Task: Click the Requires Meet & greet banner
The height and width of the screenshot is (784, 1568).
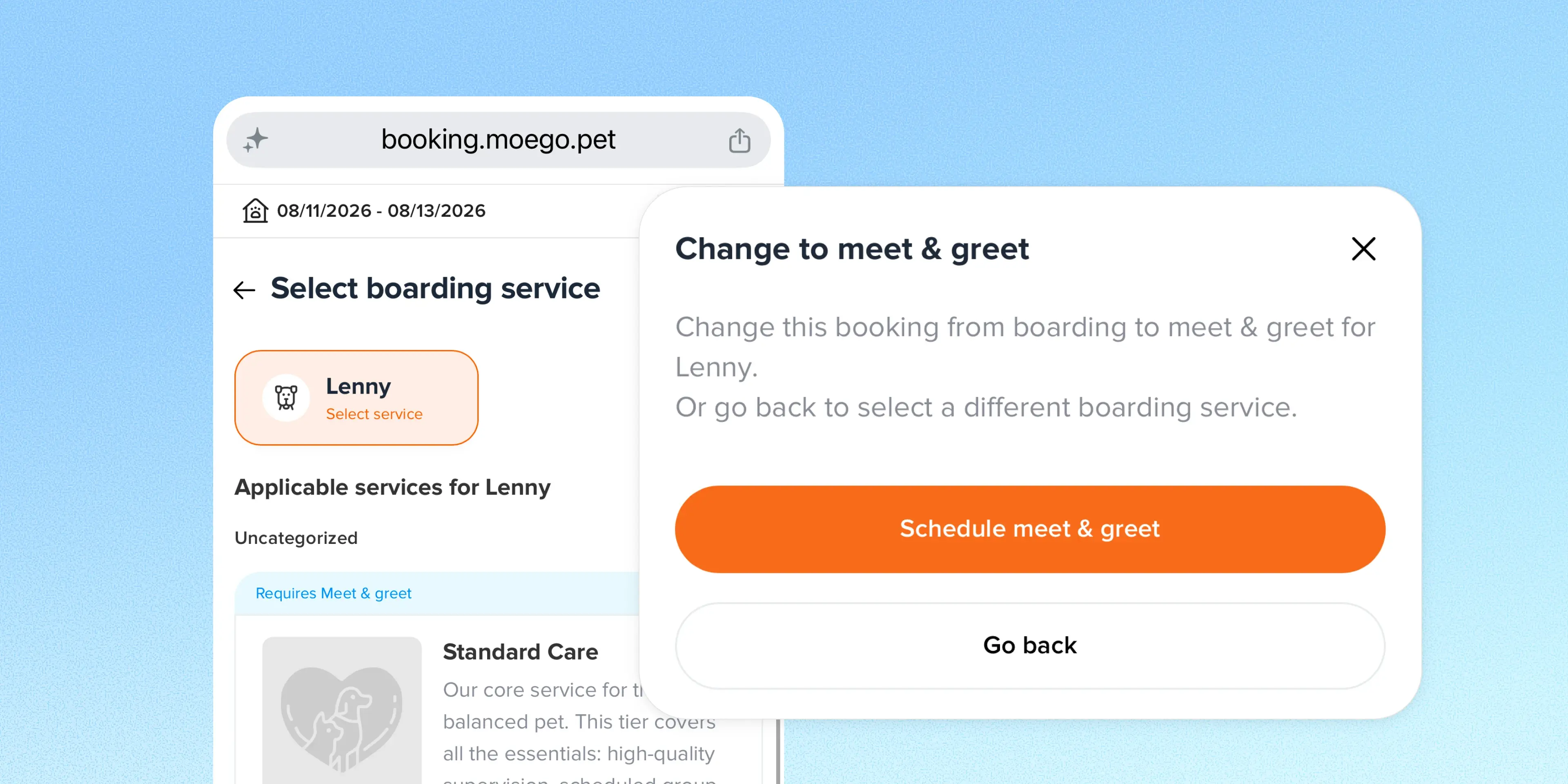Action: [x=437, y=593]
